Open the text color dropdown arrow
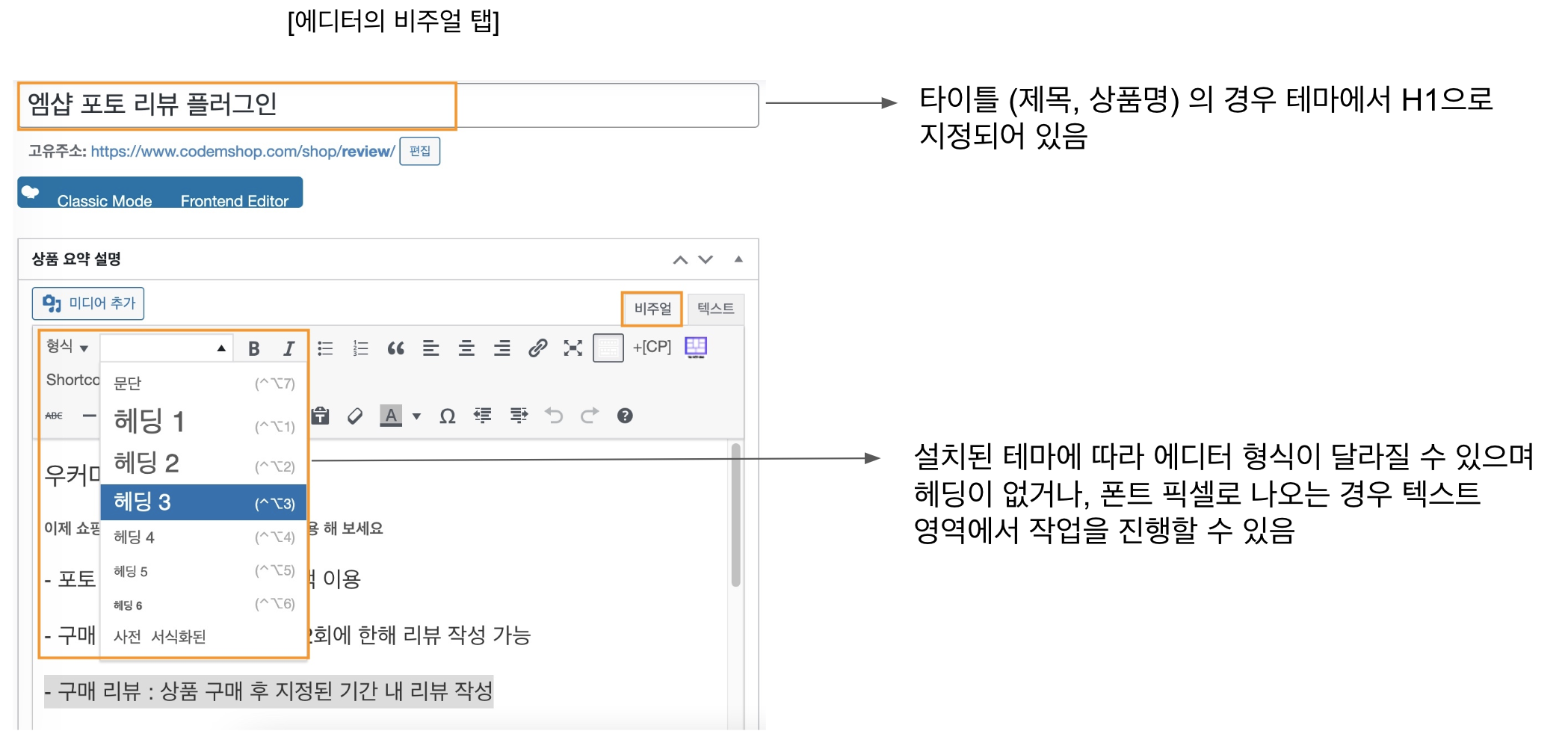Image resolution: width=1568 pixels, height=734 pixels. 416,416
